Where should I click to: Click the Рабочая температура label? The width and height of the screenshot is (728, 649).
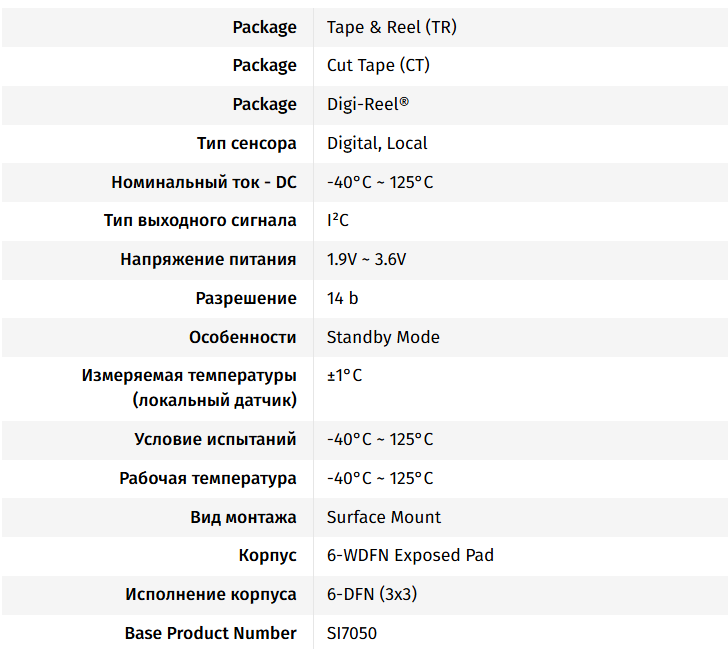click(207, 478)
